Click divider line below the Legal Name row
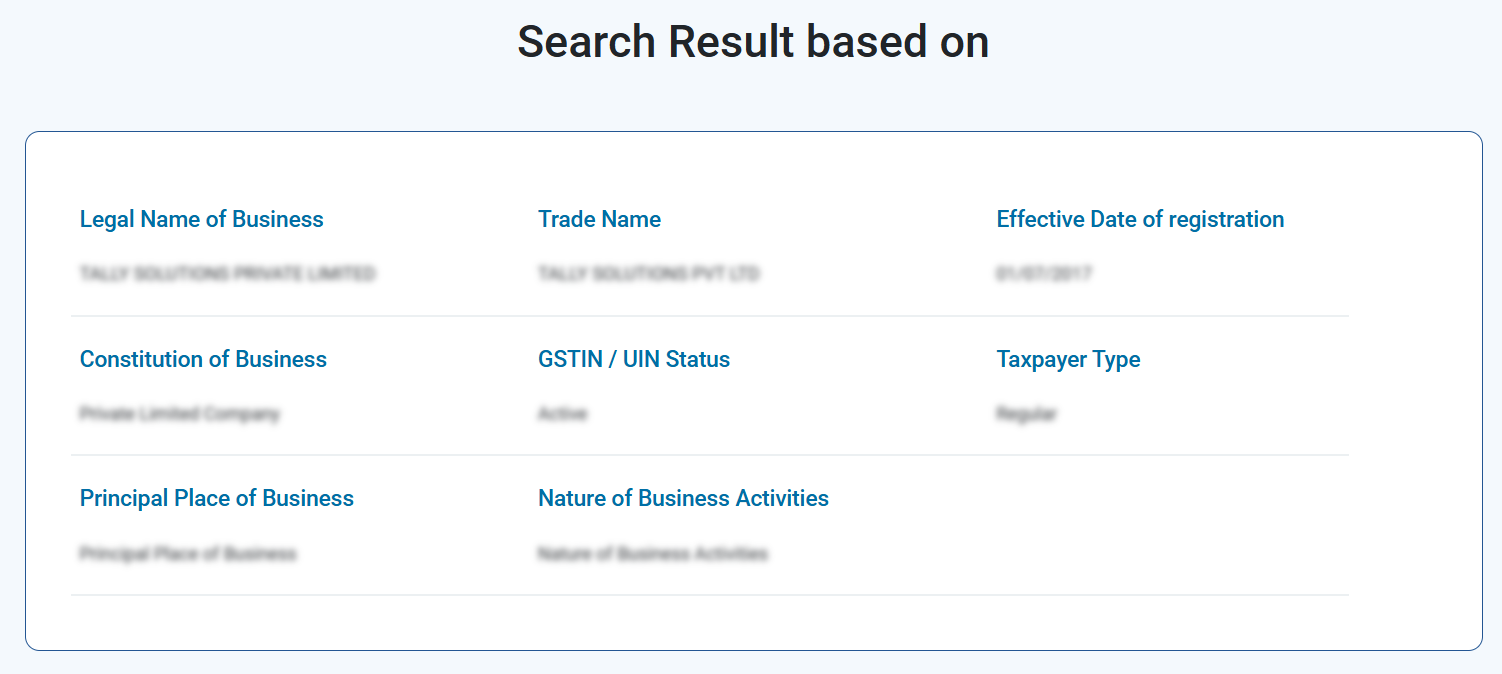 click(x=709, y=316)
